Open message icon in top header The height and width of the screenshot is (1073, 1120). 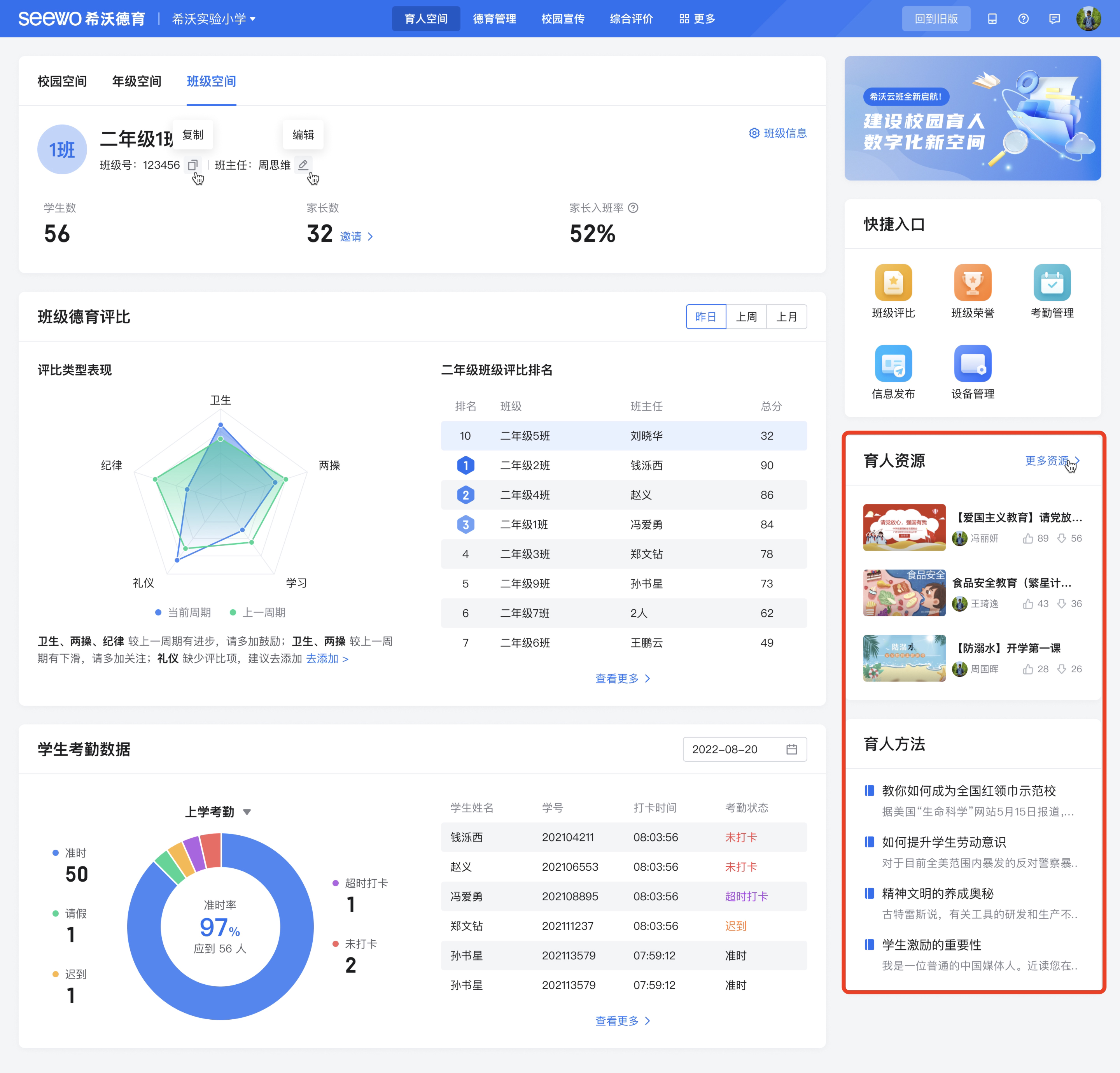(1054, 19)
